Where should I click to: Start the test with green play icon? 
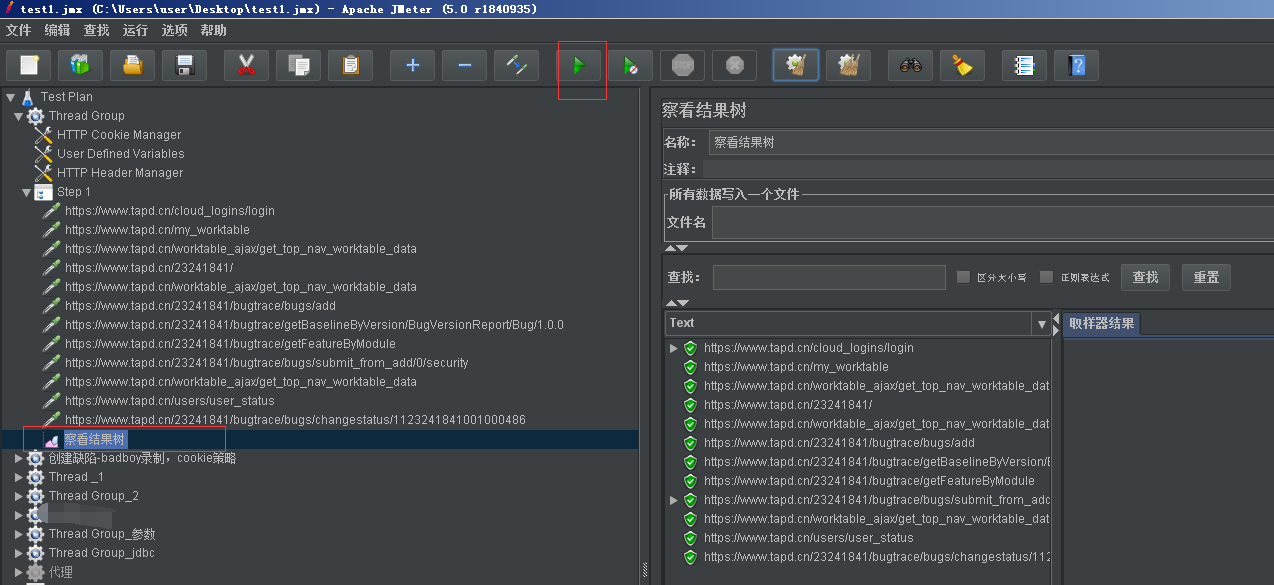tap(578, 66)
